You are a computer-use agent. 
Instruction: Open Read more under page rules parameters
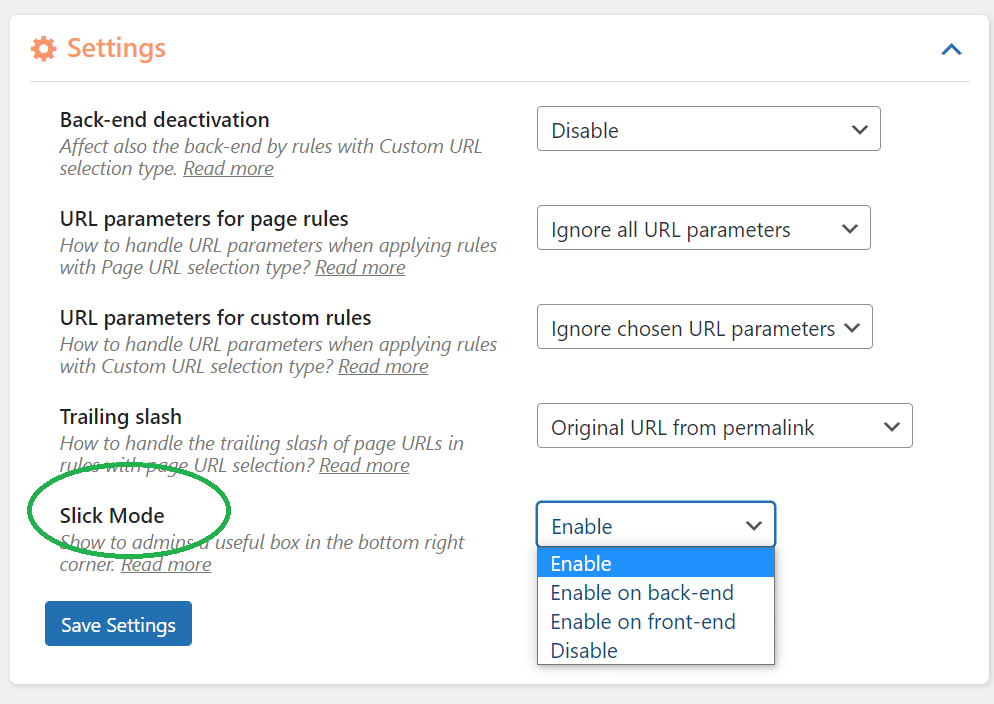[360, 267]
